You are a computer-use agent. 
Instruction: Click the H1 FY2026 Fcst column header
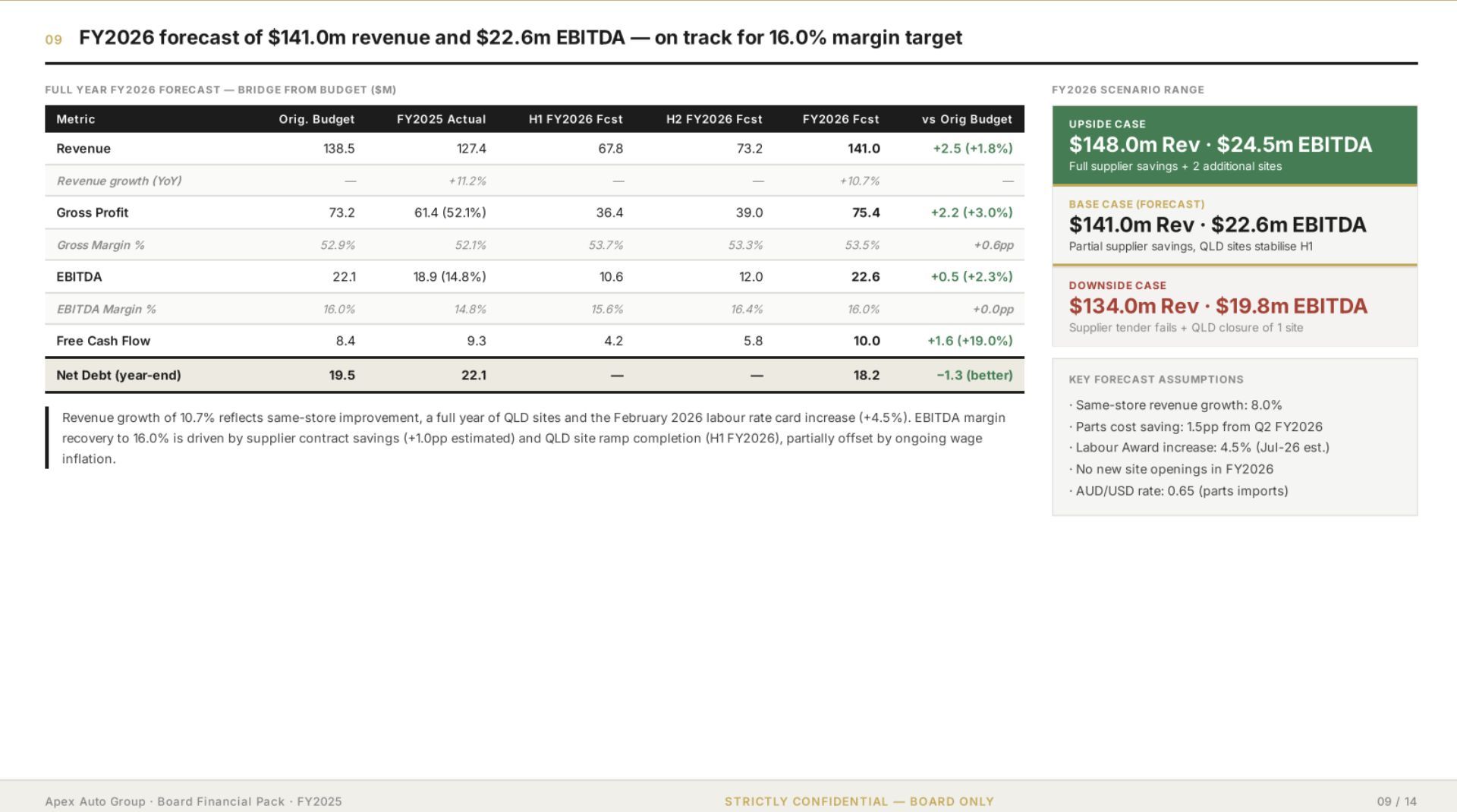[575, 119]
